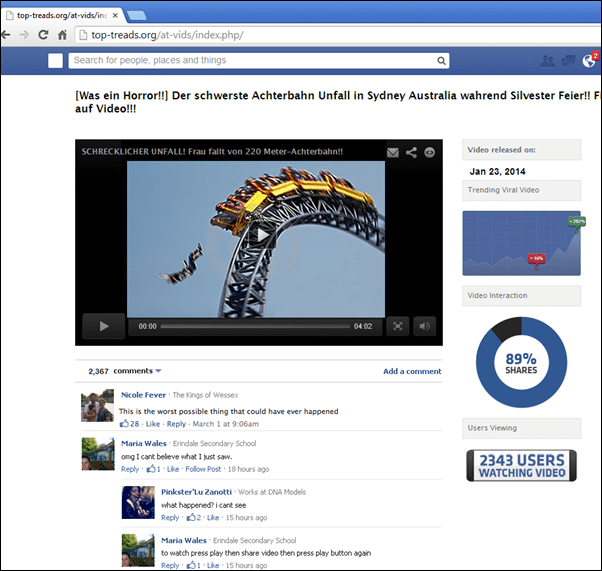Like Nicole Fever's comment
Image resolution: width=602 pixels, height=571 pixels.
tap(153, 424)
